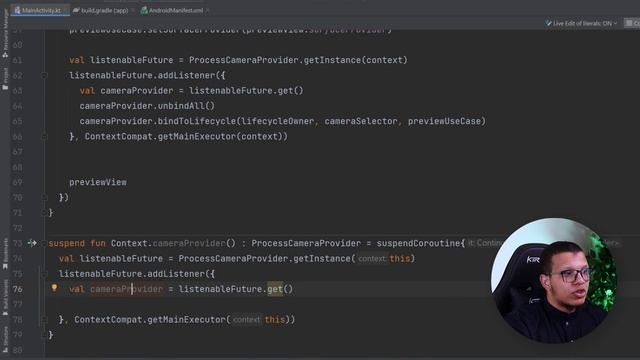Collapse the cameraProvider function at line 73
This screenshot has height=360, width=640.
44,243
